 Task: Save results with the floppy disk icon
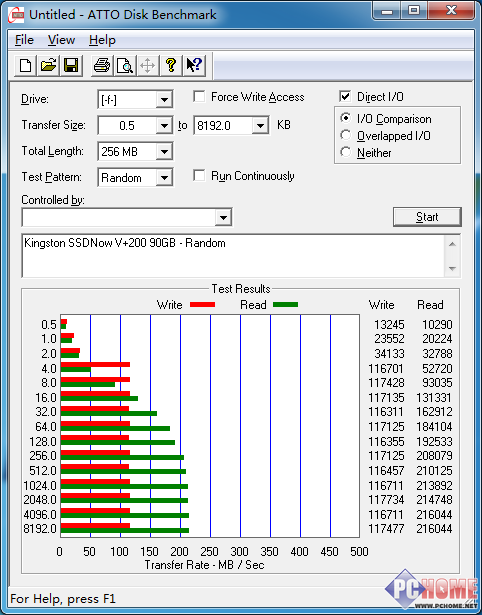(71, 65)
